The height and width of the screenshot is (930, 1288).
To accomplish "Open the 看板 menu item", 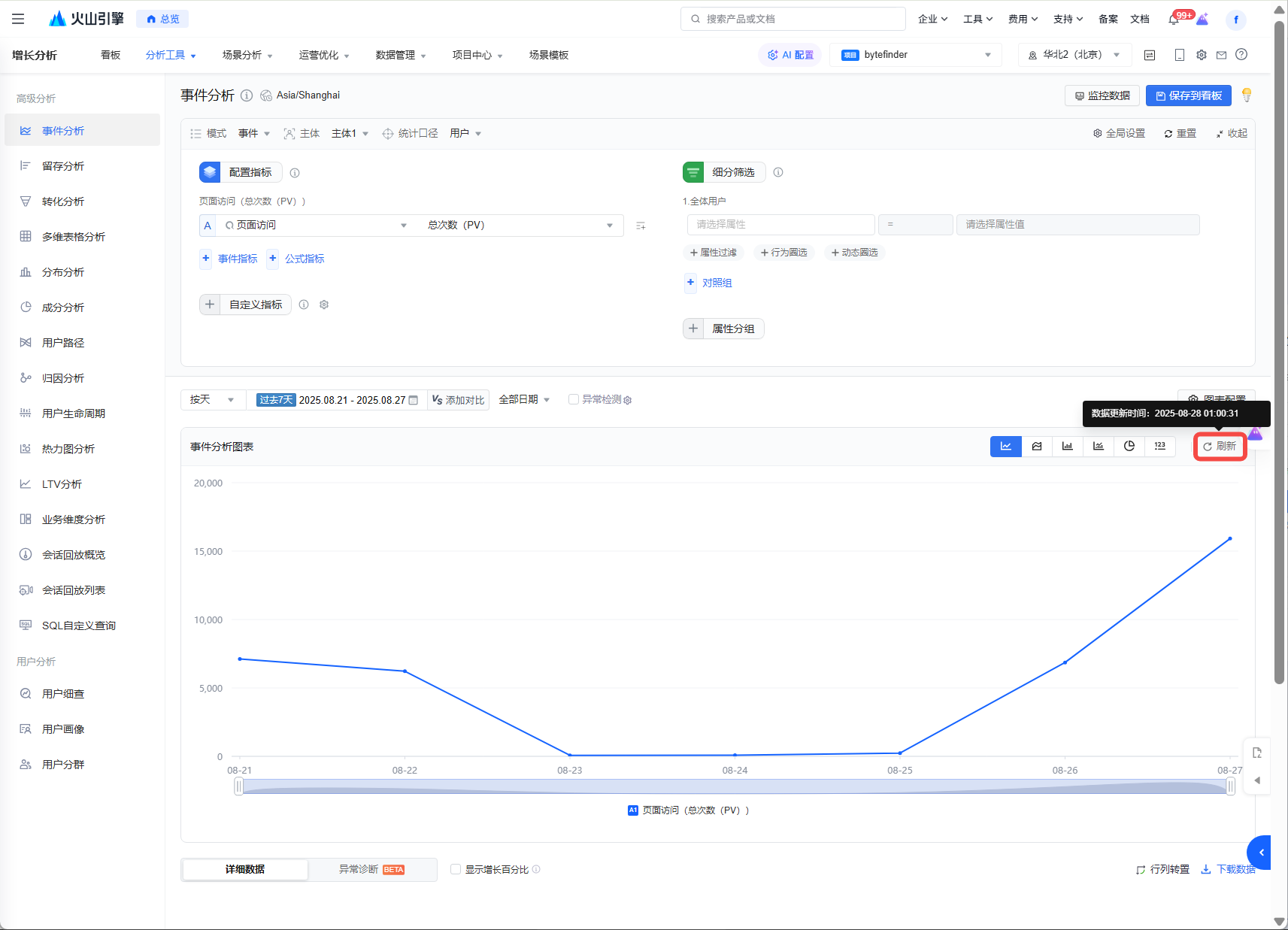I will pyautogui.click(x=111, y=55).
